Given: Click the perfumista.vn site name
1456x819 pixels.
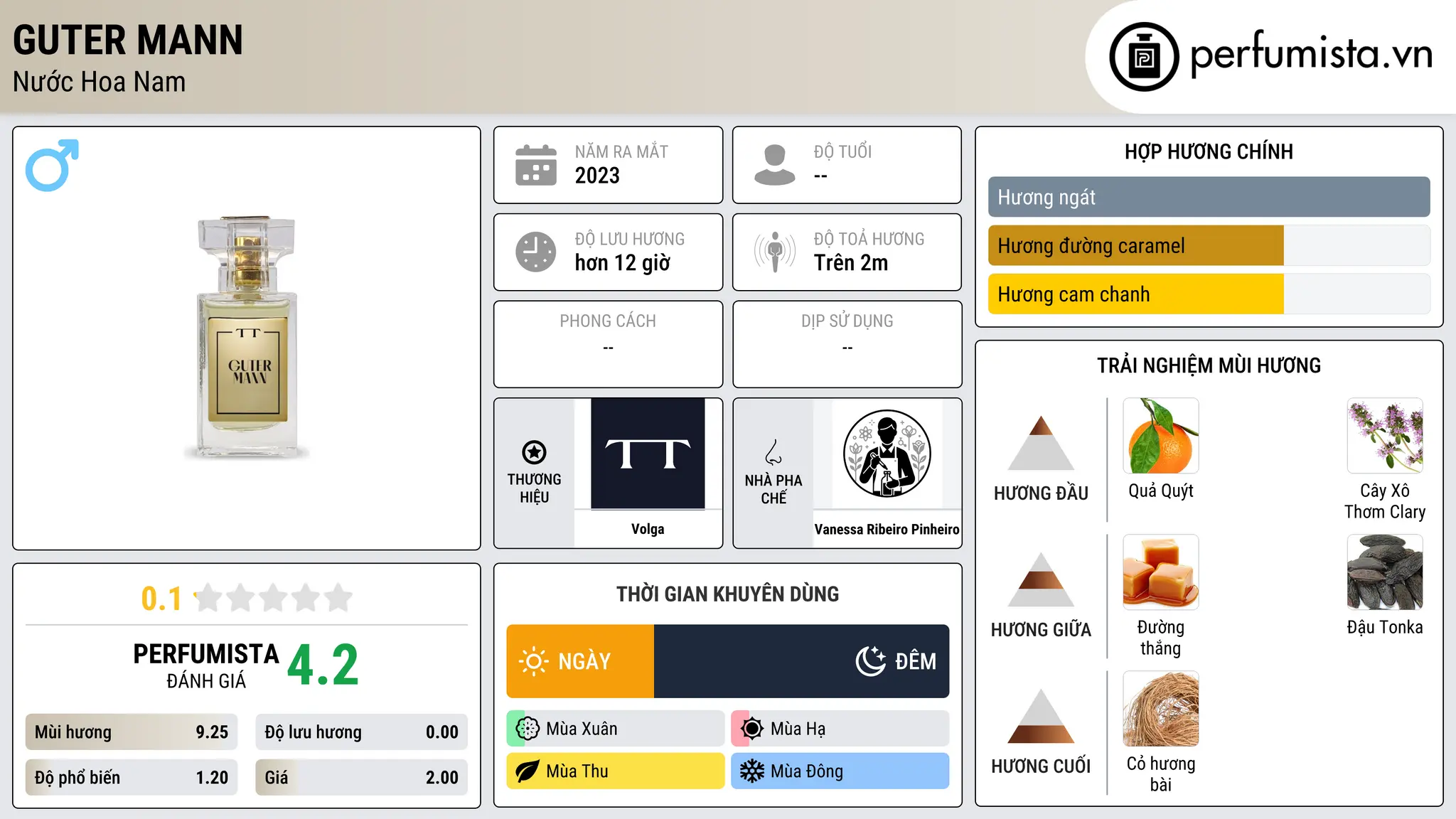Looking at the screenshot, I should coord(1312,54).
